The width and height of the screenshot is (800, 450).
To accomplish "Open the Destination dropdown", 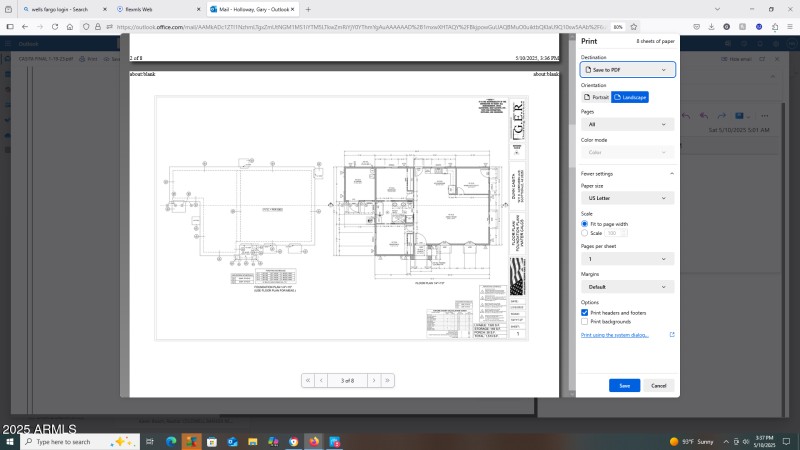I will tap(627, 70).
